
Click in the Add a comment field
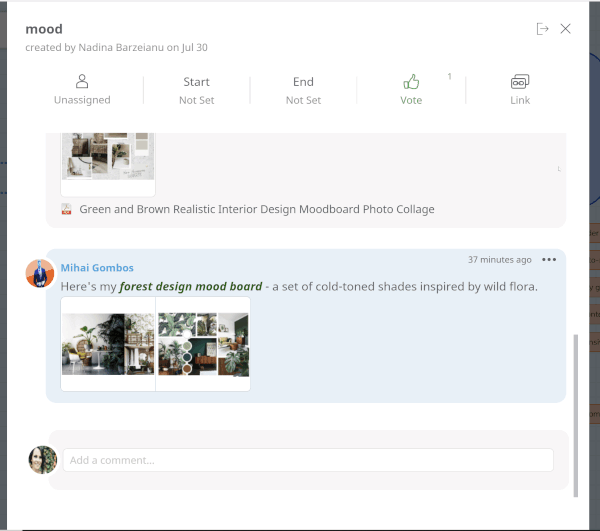point(308,460)
